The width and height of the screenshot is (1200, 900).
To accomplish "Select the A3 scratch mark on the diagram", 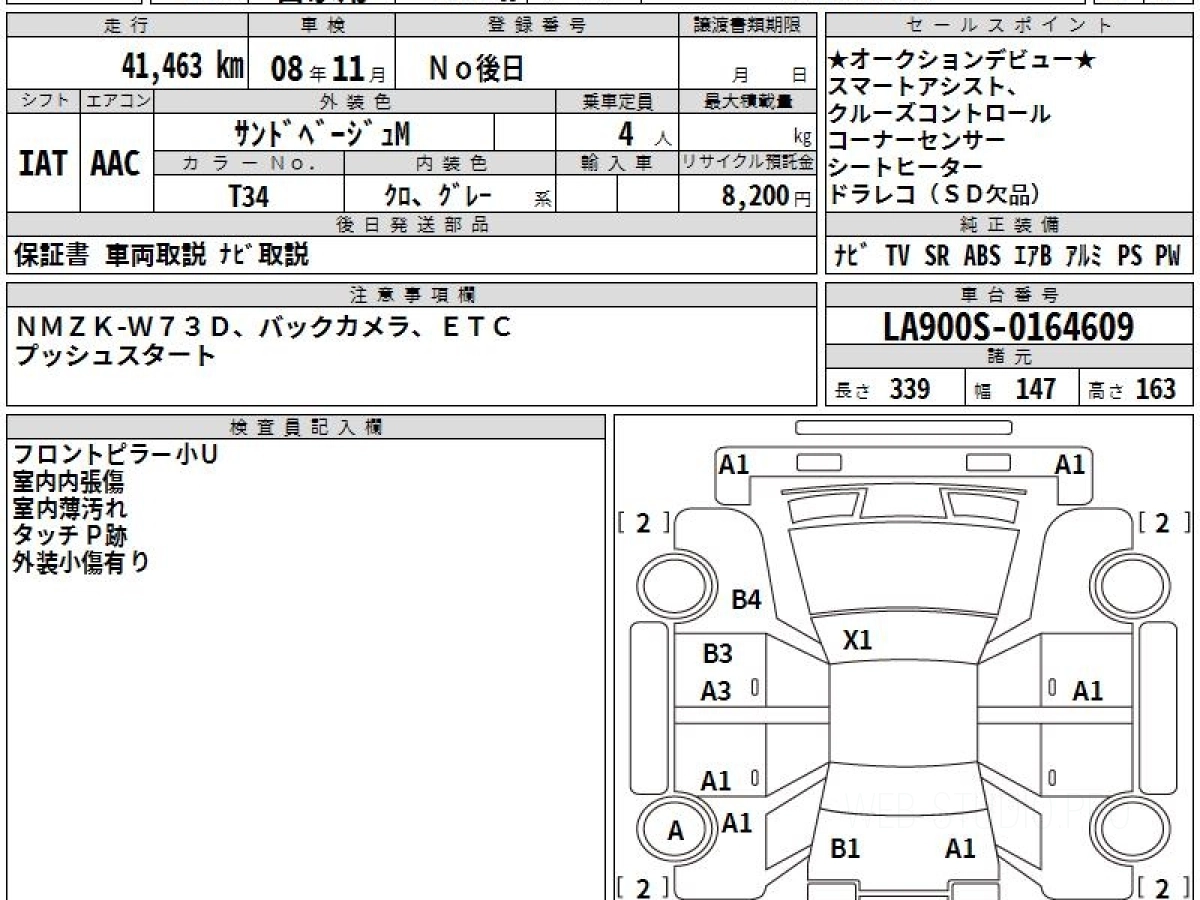I will pyautogui.click(x=716, y=691).
